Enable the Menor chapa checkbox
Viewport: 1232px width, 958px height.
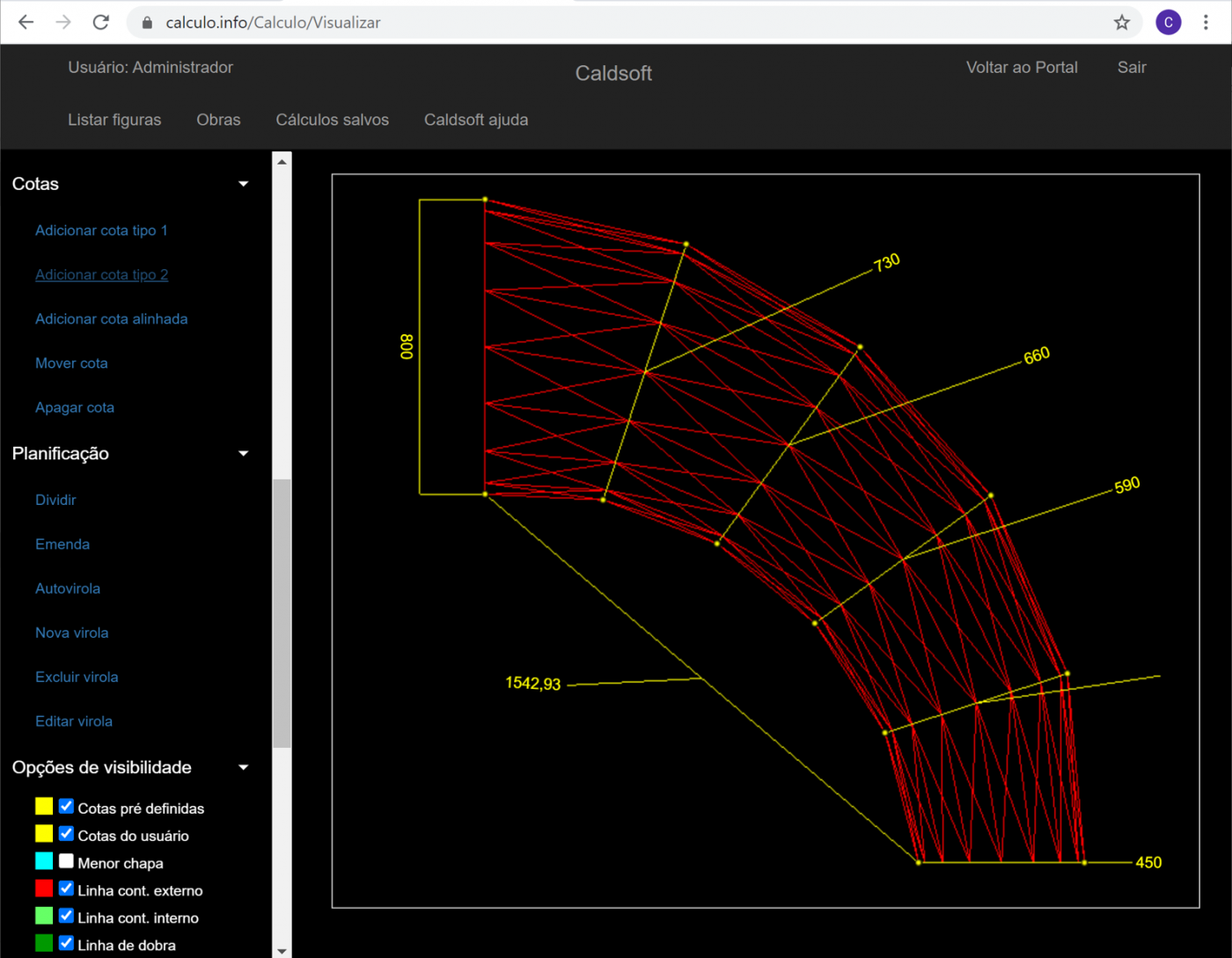point(66,861)
